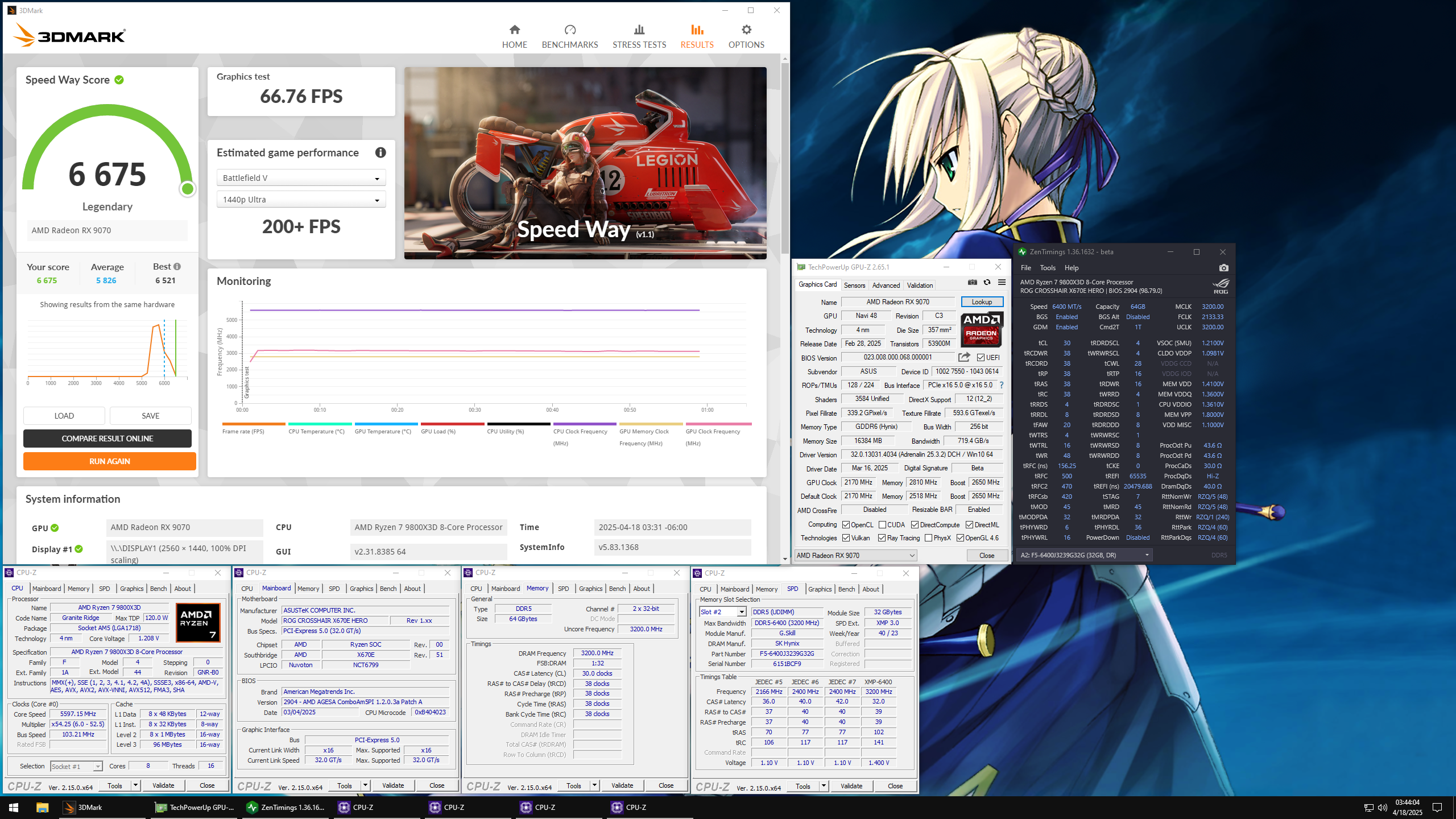Image resolution: width=1456 pixels, height=819 pixels.
Task: Expand Tools arrow in CPU-Z Mainboard window
Action: pos(365,786)
